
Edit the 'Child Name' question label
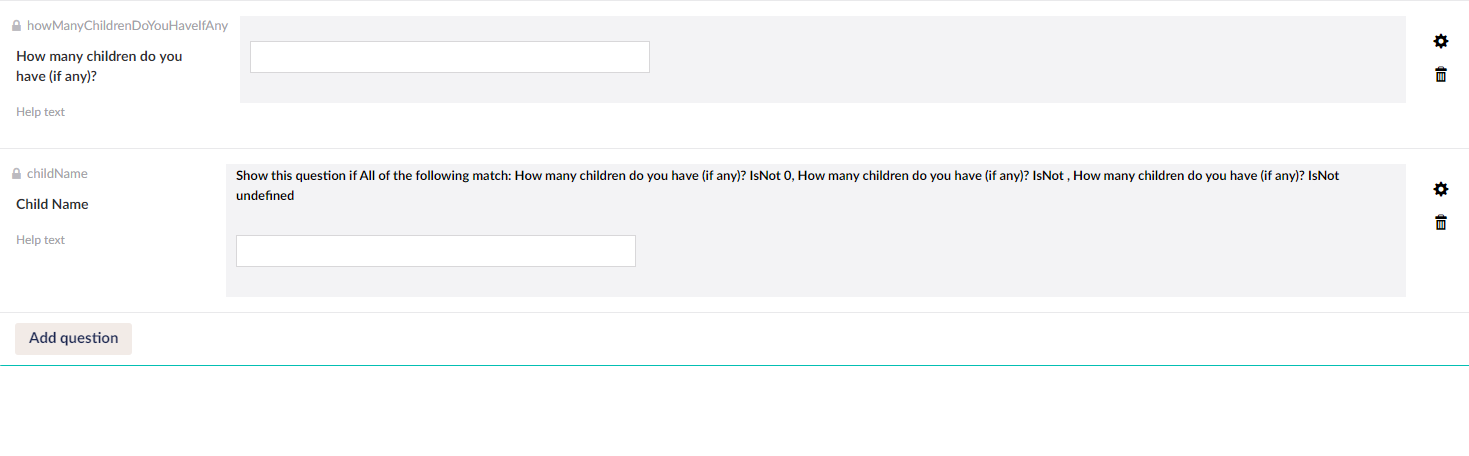click(x=52, y=204)
